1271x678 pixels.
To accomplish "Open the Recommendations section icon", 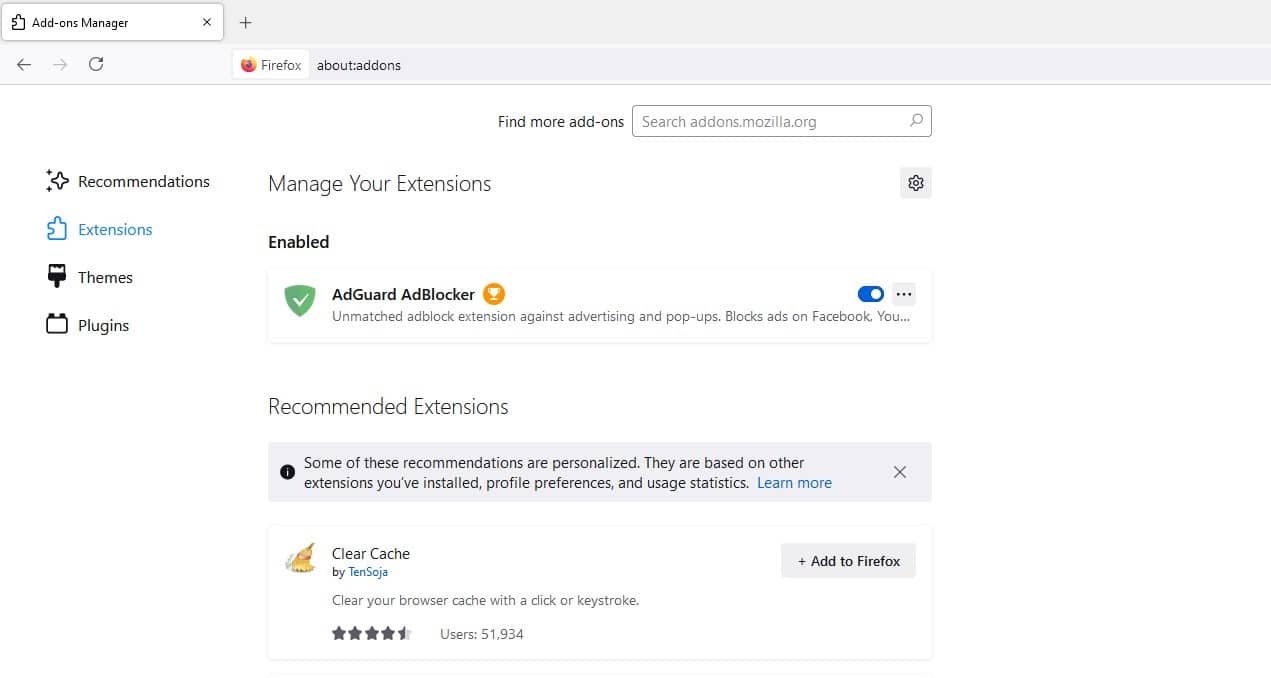I will (57, 181).
